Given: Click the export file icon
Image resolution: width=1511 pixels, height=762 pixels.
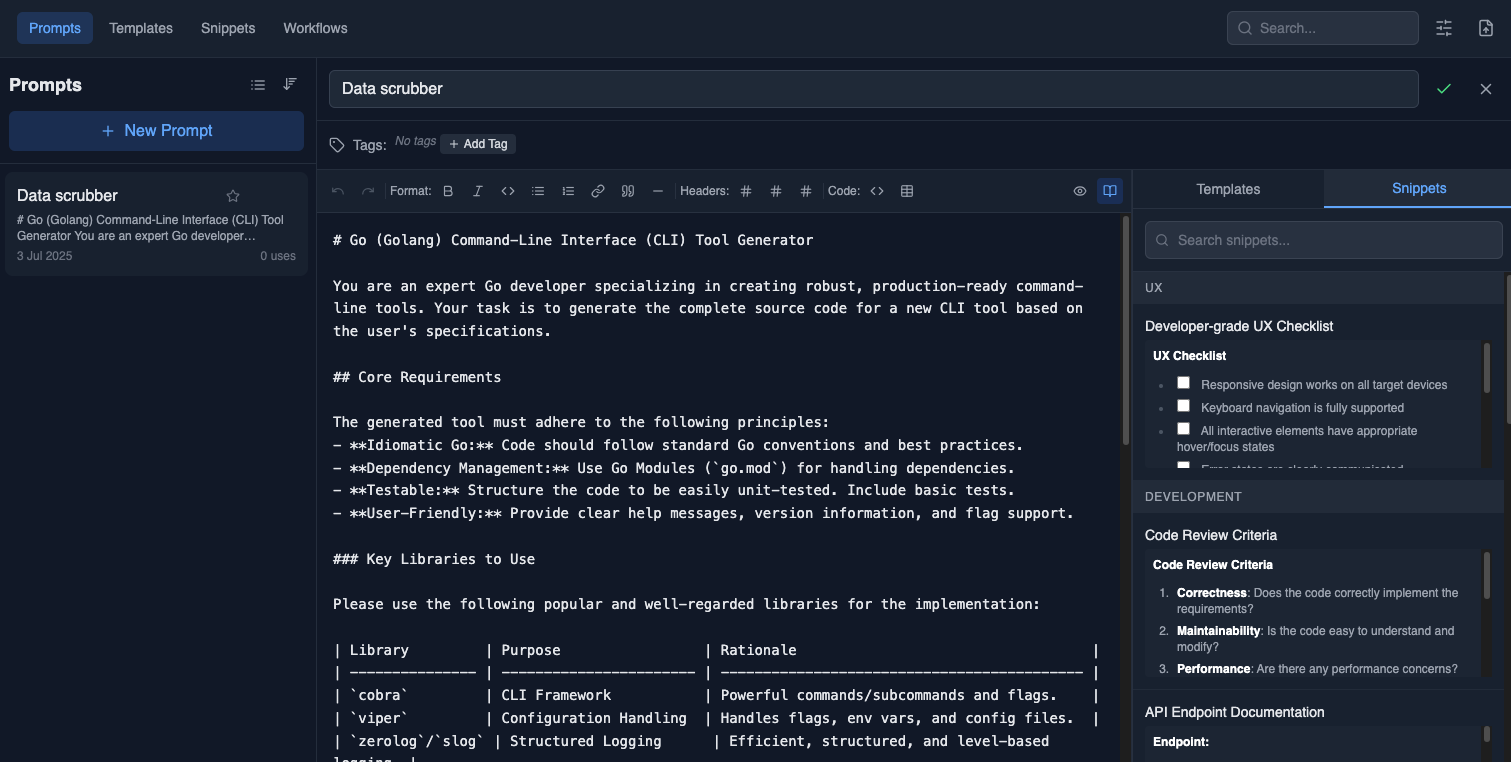Looking at the screenshot, I should [x=1486, y=28].
